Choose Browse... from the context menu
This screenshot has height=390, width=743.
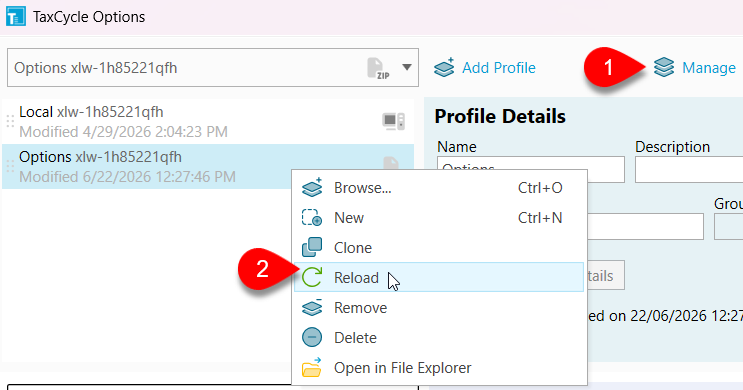439,188
